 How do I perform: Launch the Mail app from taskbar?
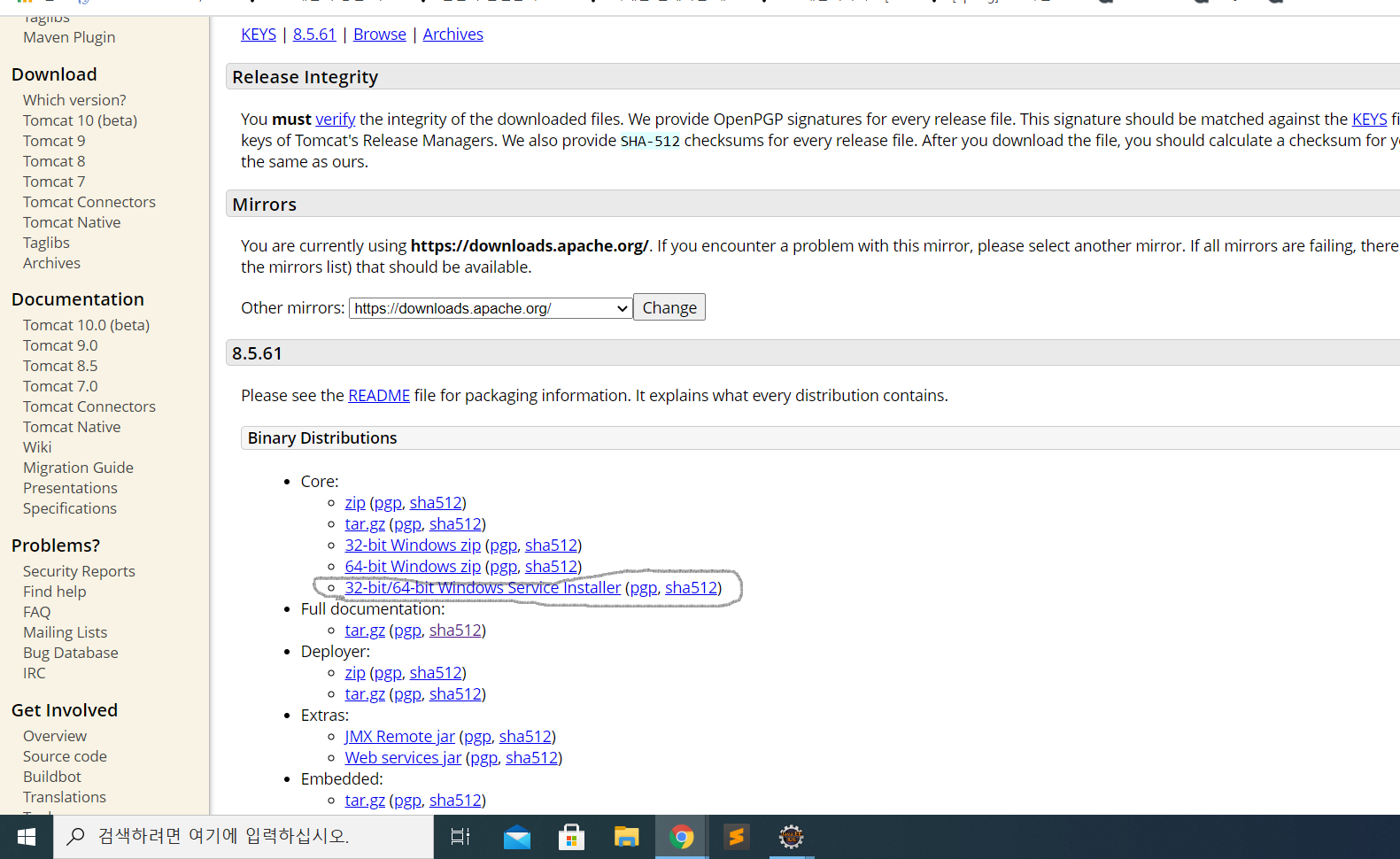516,837
